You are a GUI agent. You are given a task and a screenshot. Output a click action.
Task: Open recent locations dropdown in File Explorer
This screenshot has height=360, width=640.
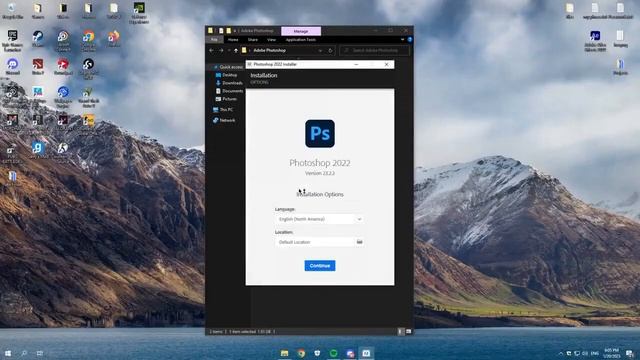point(229,50)
